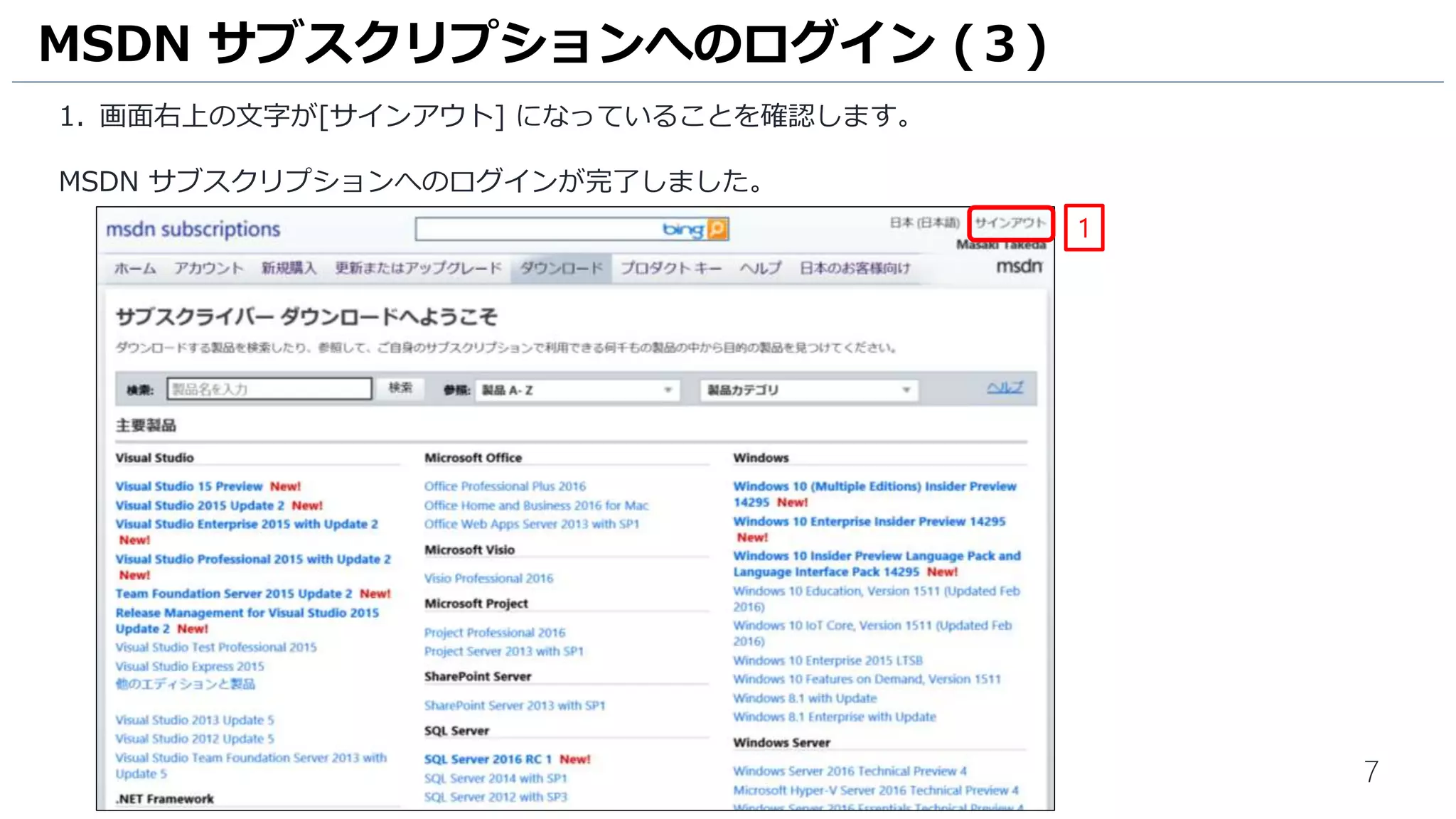The image size is (1456, 819).
Task: Open Visual Studio 15 Preview link
Action: point(189,486)
